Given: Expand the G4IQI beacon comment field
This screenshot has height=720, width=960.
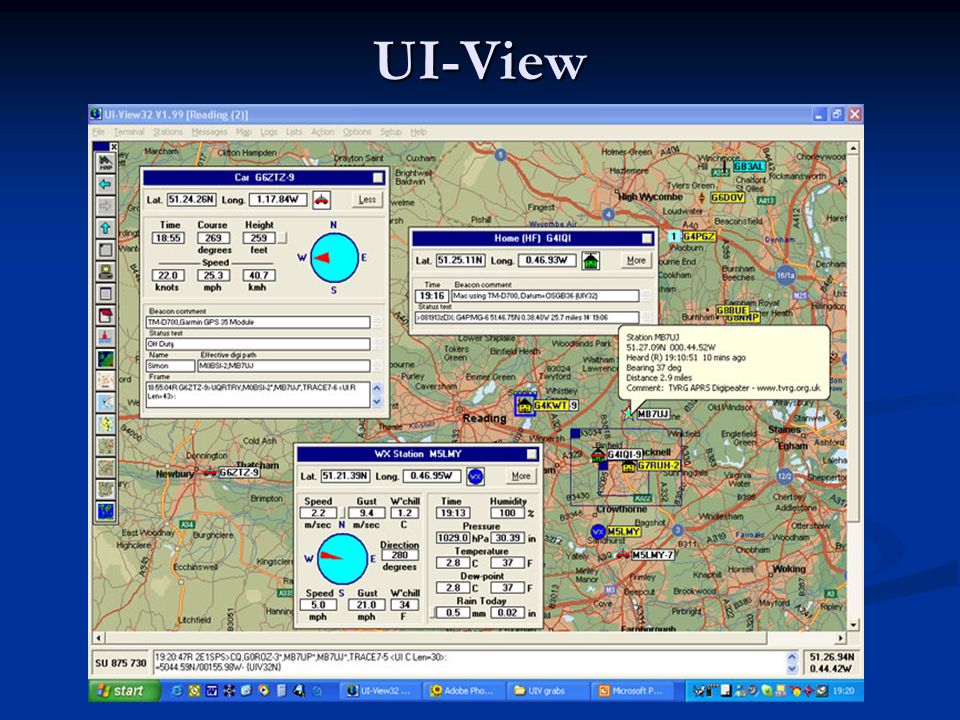Looking at the screenshot, I should point(647,296).
